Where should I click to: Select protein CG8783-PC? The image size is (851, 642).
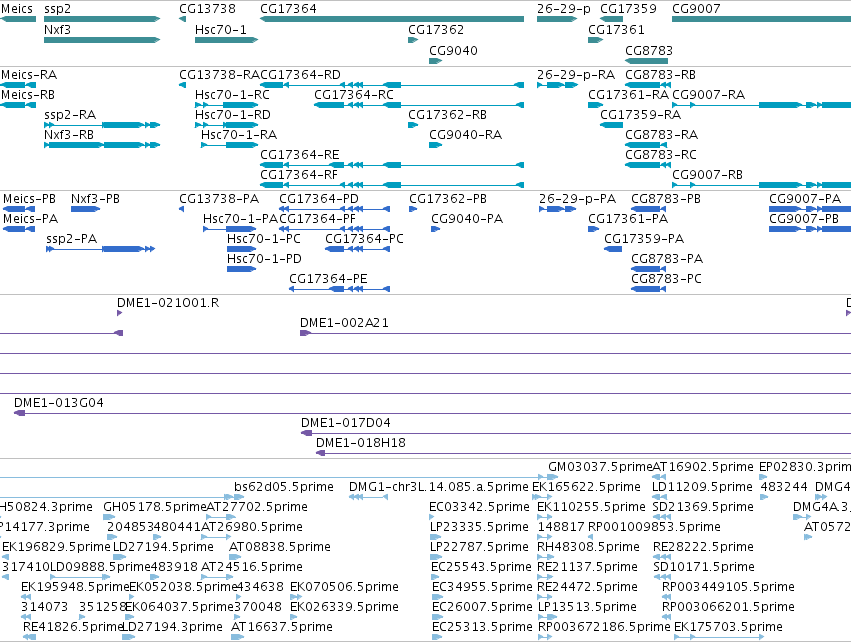point(666,279)
